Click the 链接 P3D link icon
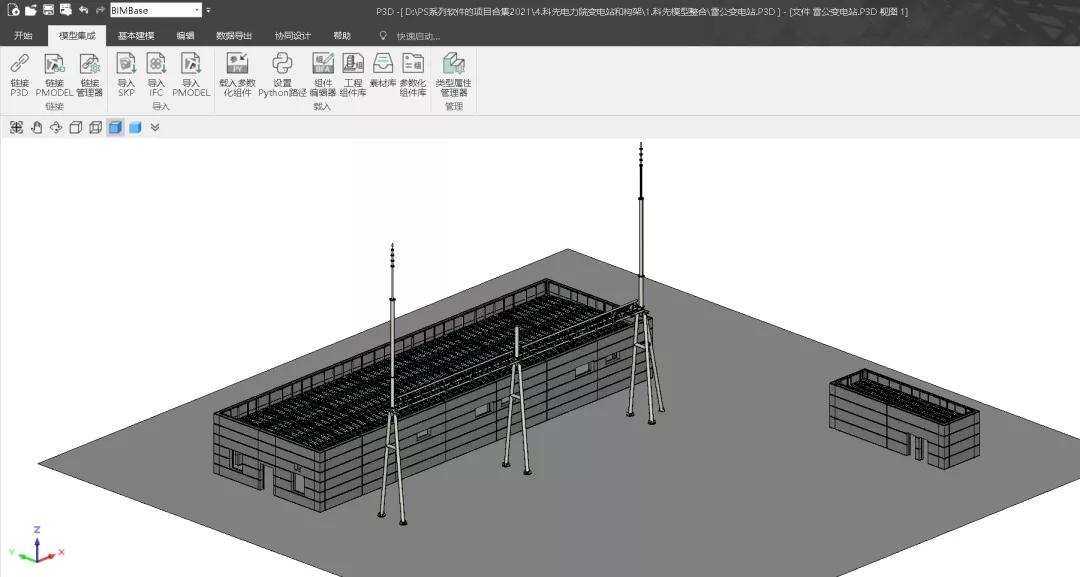The height and width of the screenshot is (577, 1080). pos(19,74)
